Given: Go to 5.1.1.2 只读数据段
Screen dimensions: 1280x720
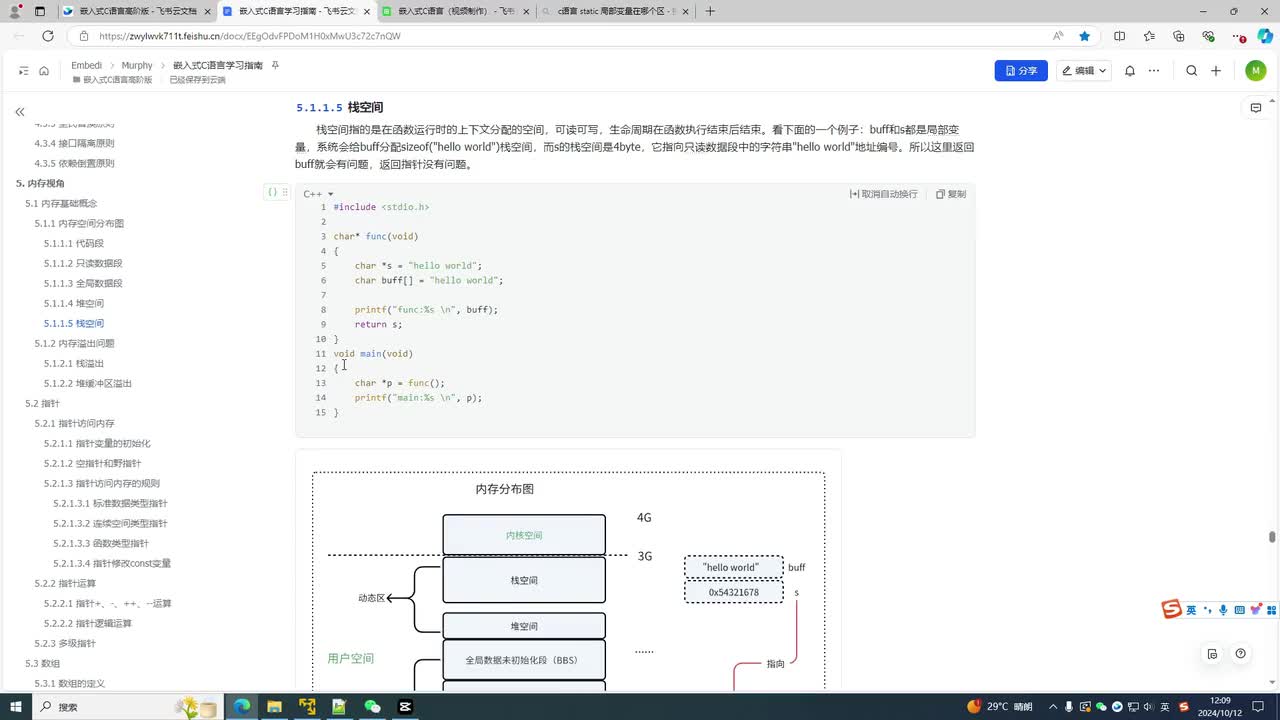Looking at the screenshot, I should [83, 263].
